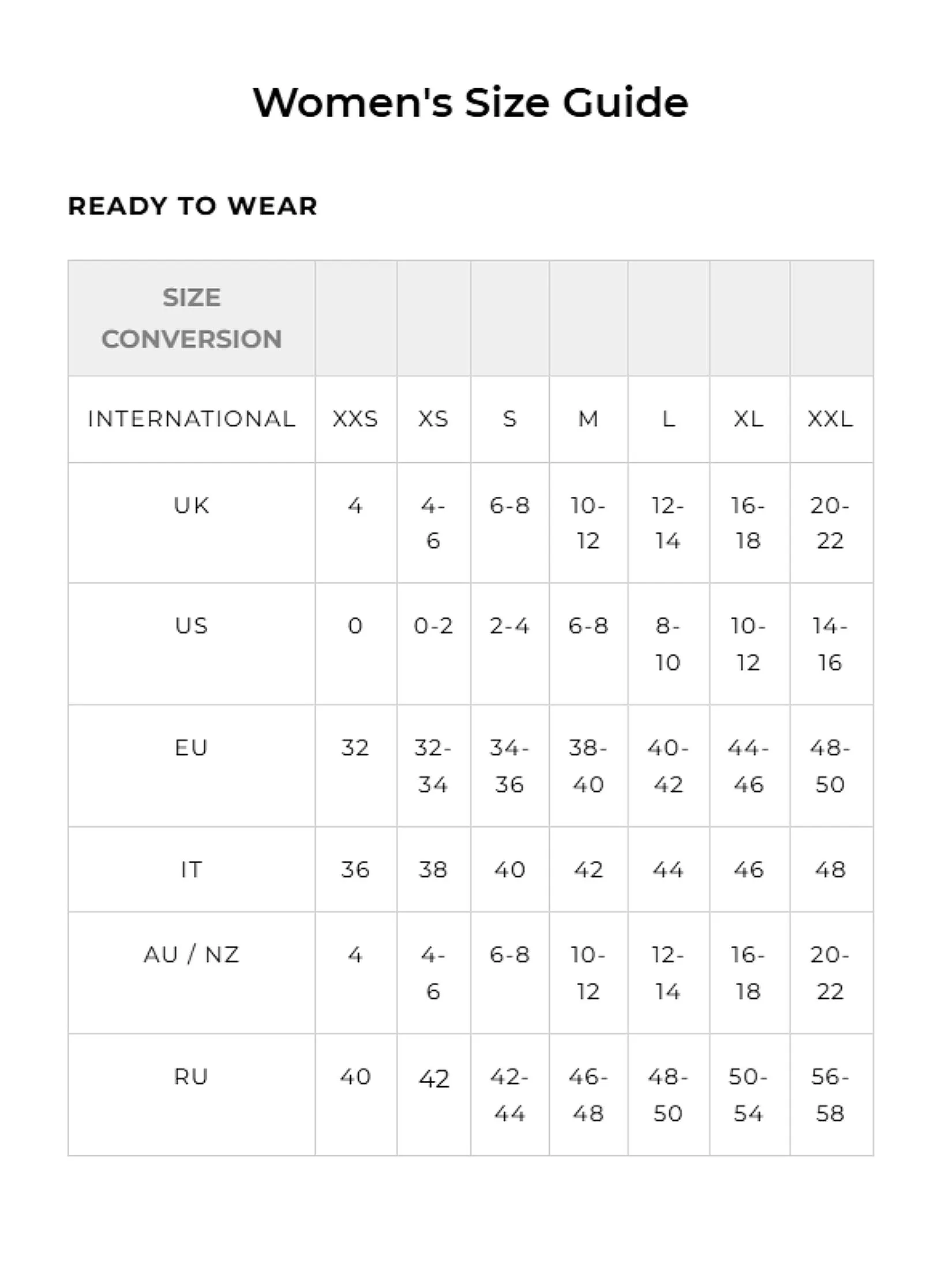Click the US 14-16 cell
This screenshot has height=1269, width=952.
click(830, 644)
